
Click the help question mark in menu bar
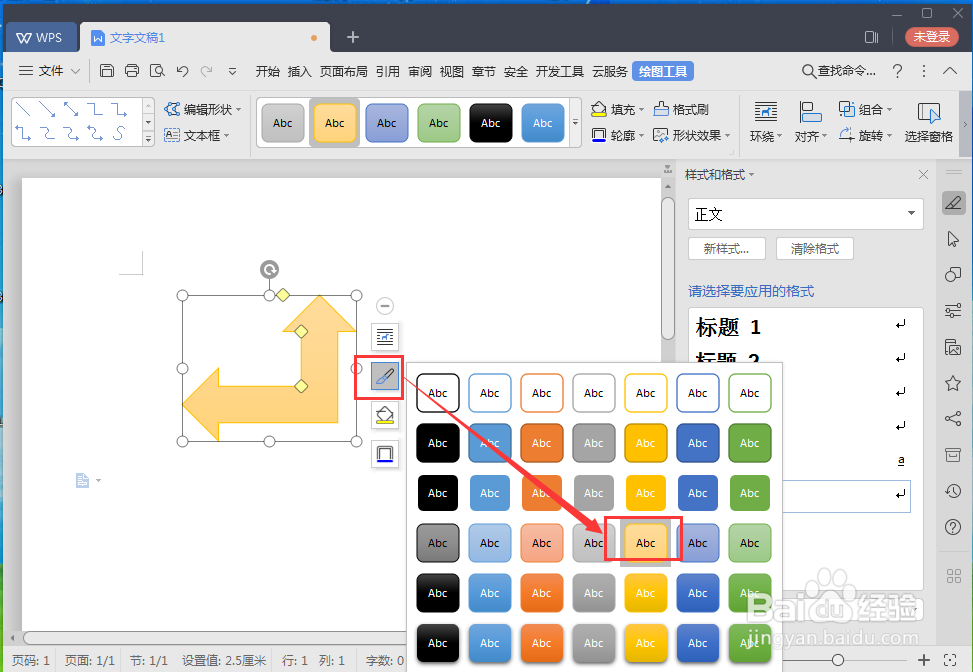(897, 71)
